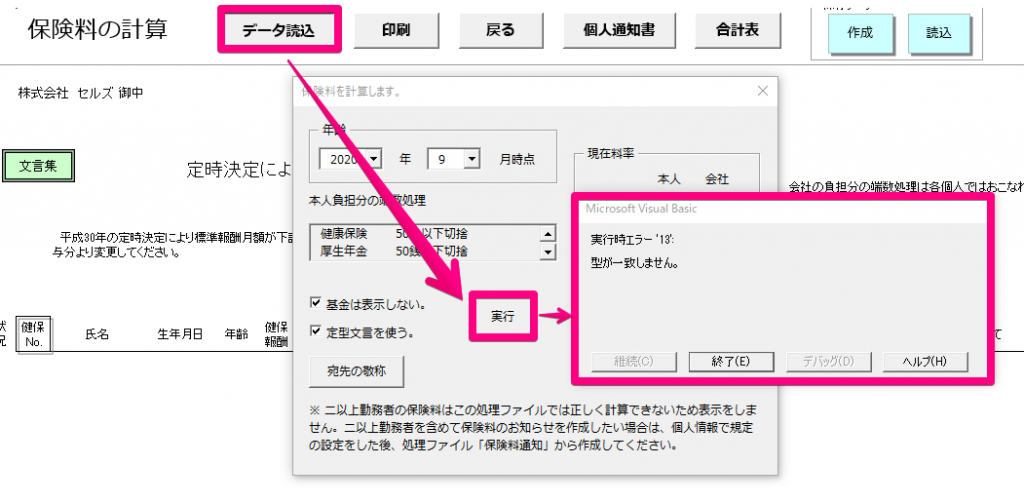1024x504 pixels.
Task: Click the up arrow of 端数処理 list
Action: [x=549, y=234]
